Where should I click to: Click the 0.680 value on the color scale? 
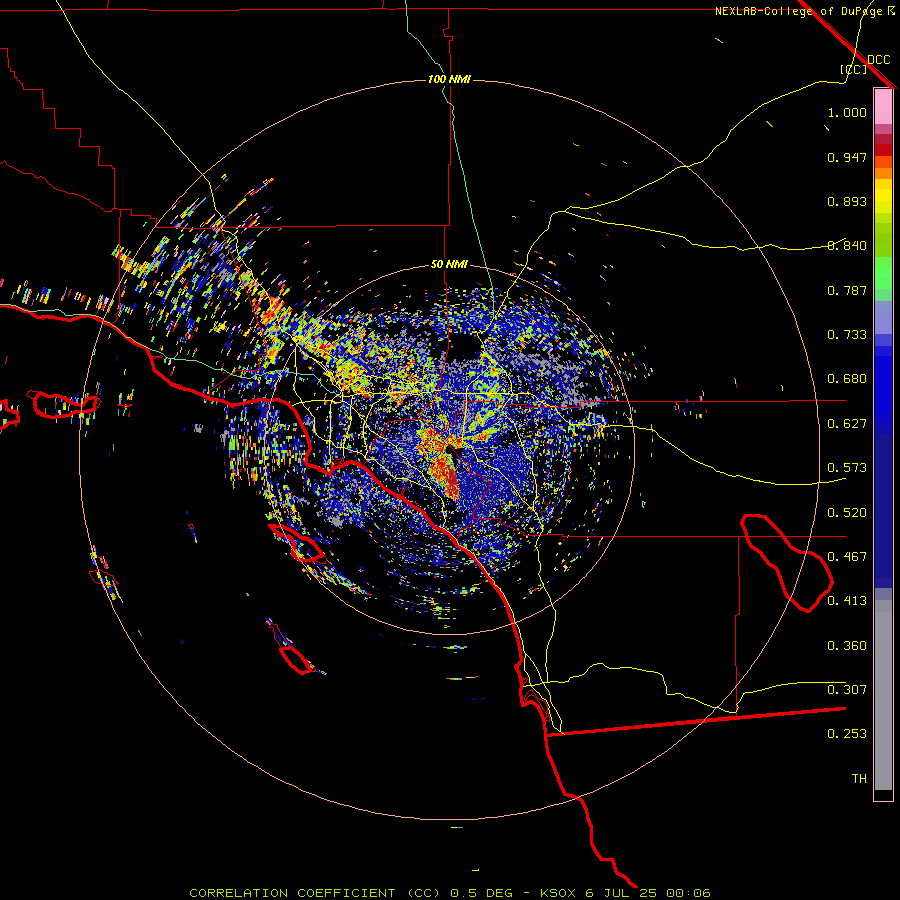click(847, 379)
